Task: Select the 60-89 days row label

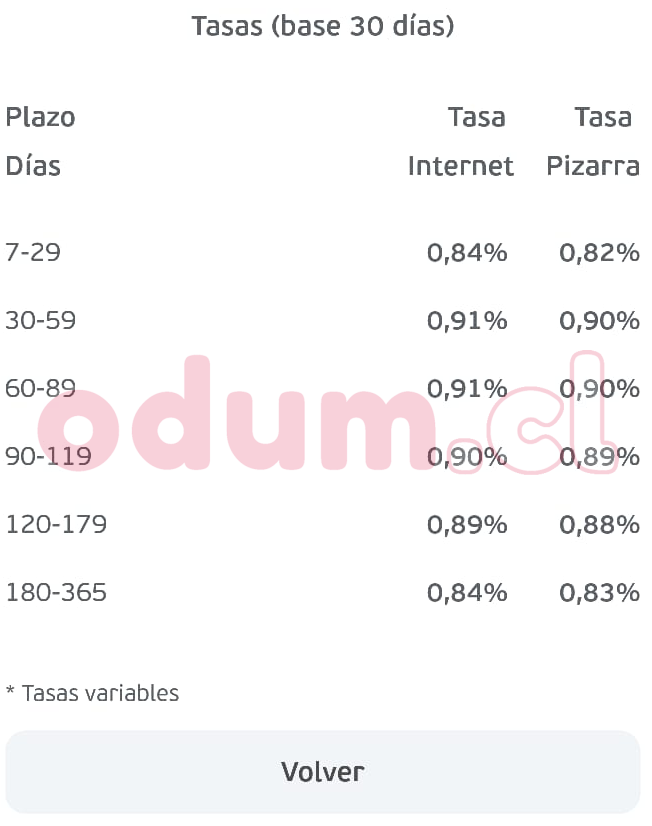Action: 40,388
